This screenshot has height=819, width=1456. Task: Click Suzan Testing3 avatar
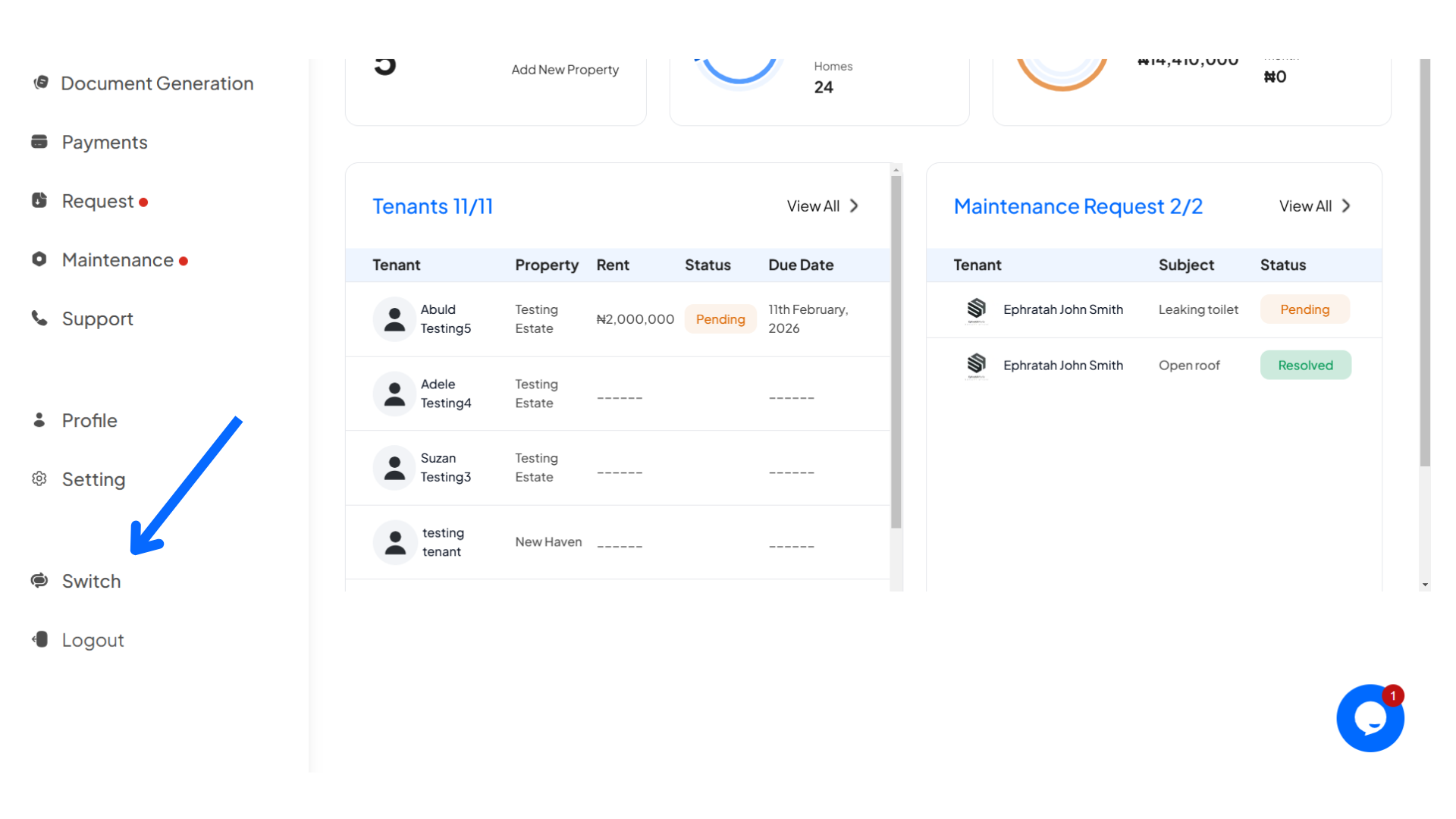coord(394,468)
